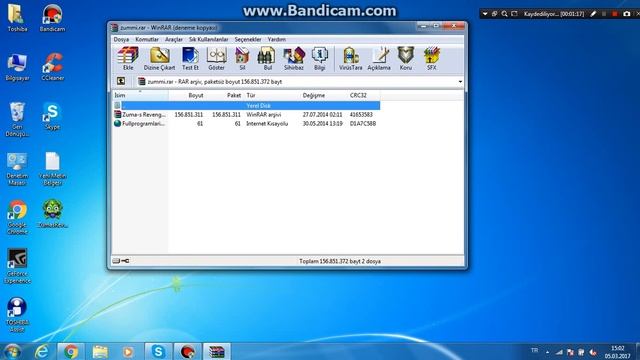Open ZumasRev desktop game icon
This screenshot has height=360, width=640.
click(52, 214)
